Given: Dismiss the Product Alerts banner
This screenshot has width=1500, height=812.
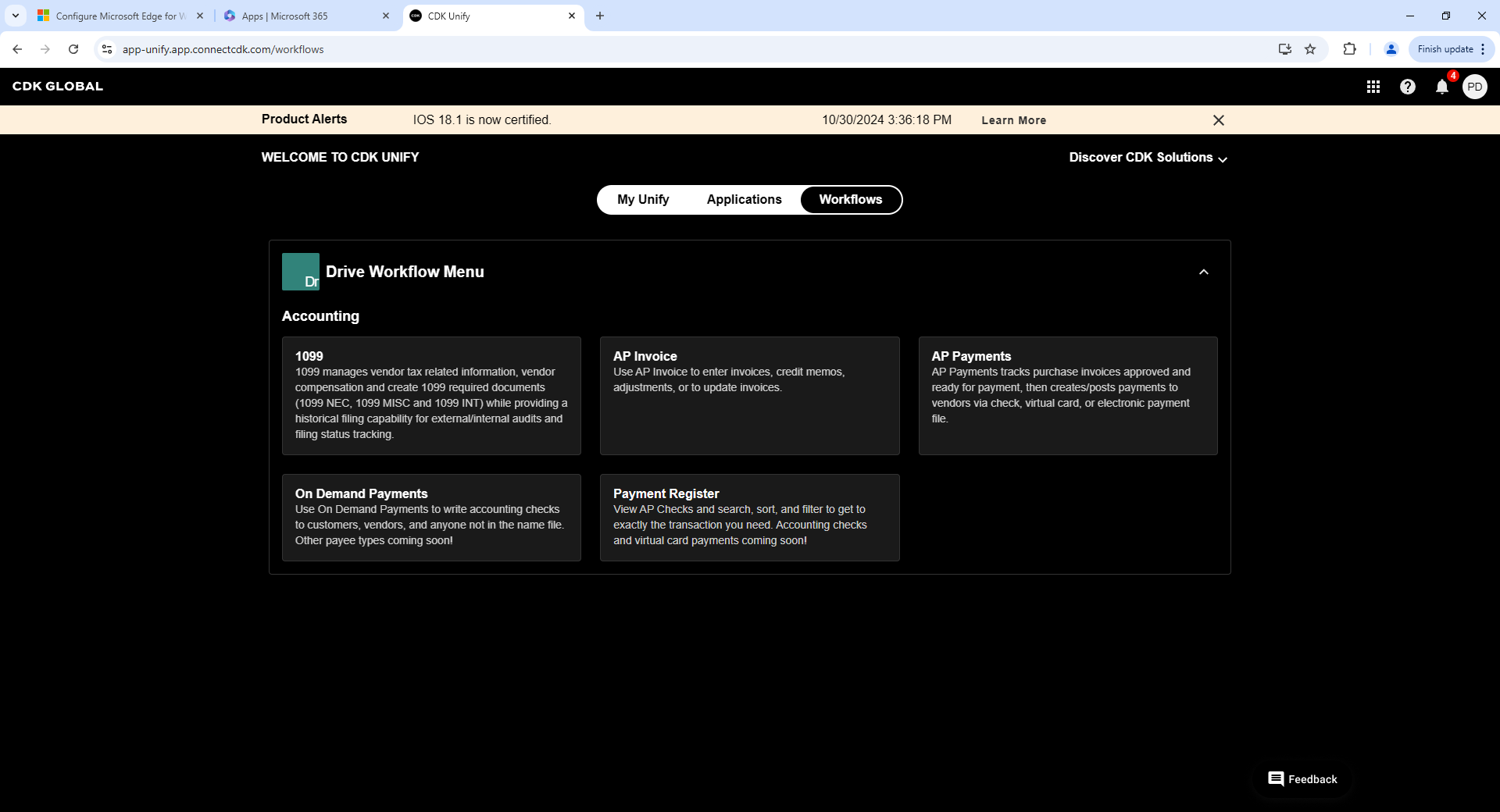Looking at the screenshot, I should tap(1219, 120).
